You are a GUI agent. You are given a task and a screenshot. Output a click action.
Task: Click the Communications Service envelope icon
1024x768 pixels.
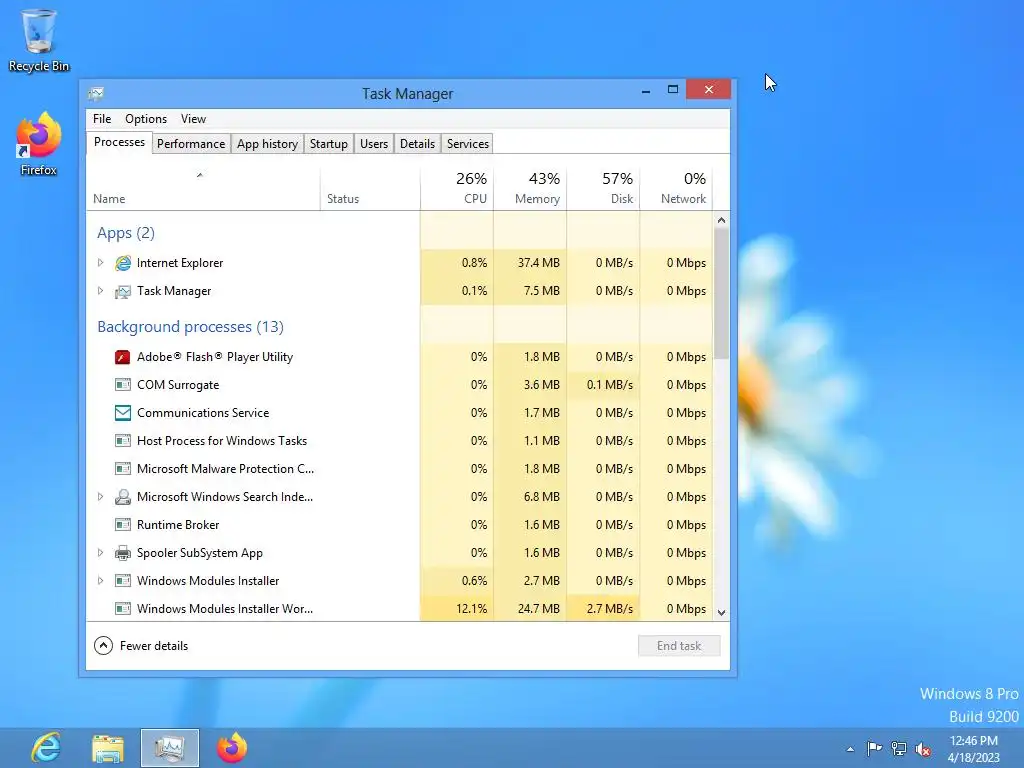pos(123,413)
